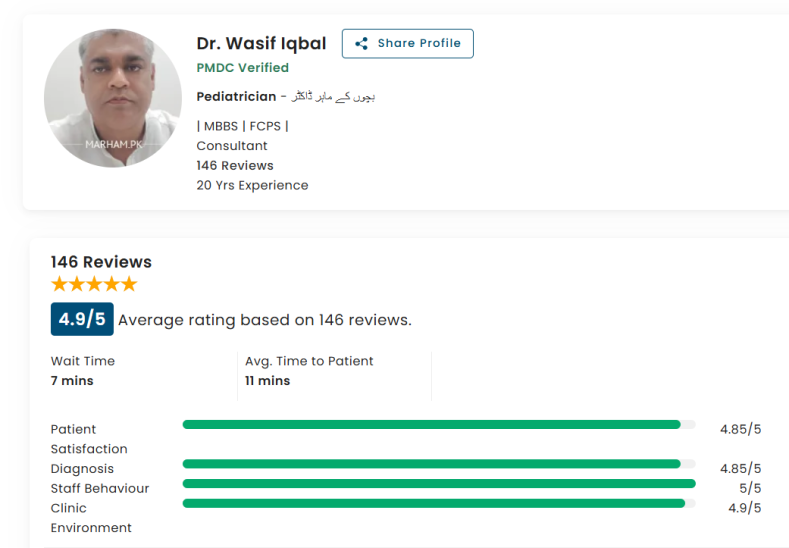Viewport: 789px width, 548px height.
Task: Click the MBBS | FCPS qualifications text
Action: click(243, 126)
